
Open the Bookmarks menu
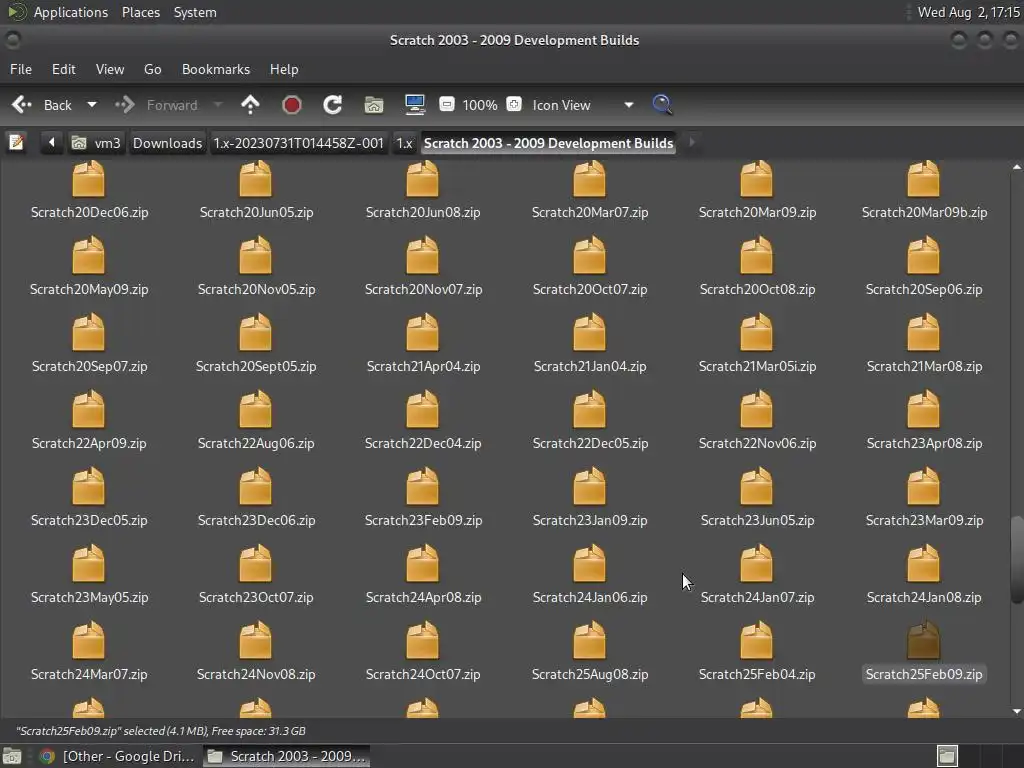216,69
